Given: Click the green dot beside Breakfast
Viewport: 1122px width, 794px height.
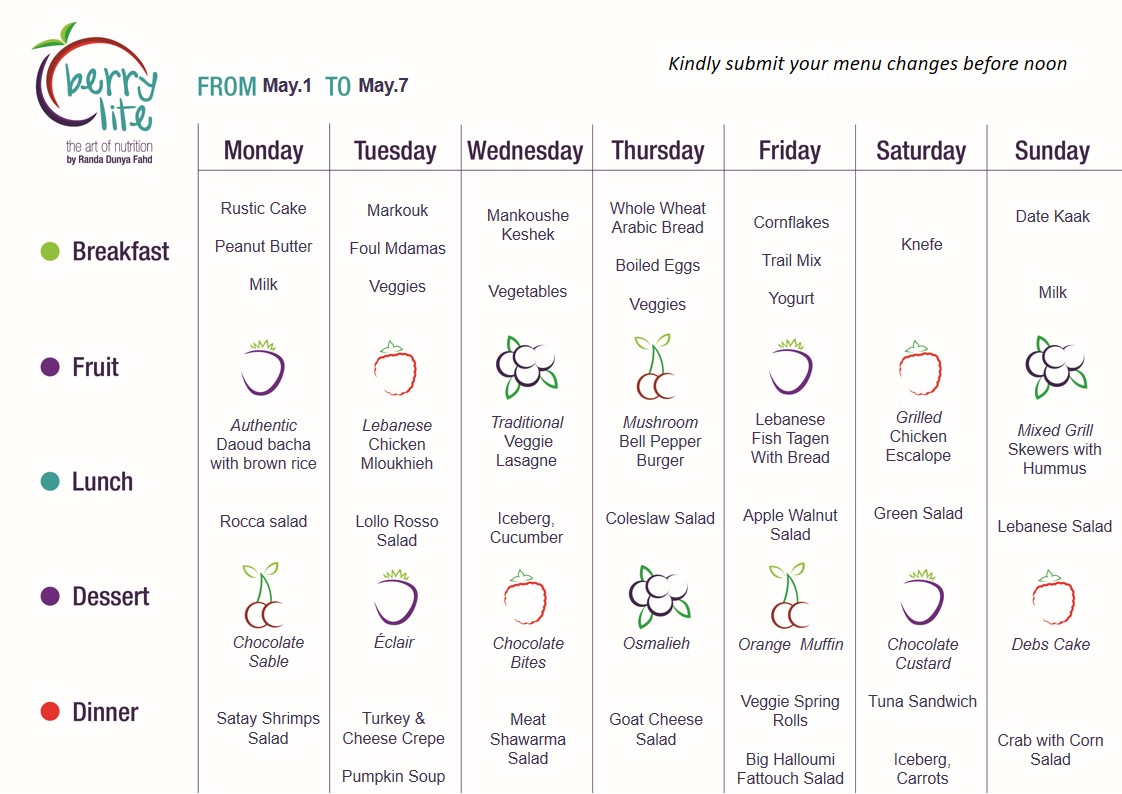Looking at the screenshot, I should (50, 252).
